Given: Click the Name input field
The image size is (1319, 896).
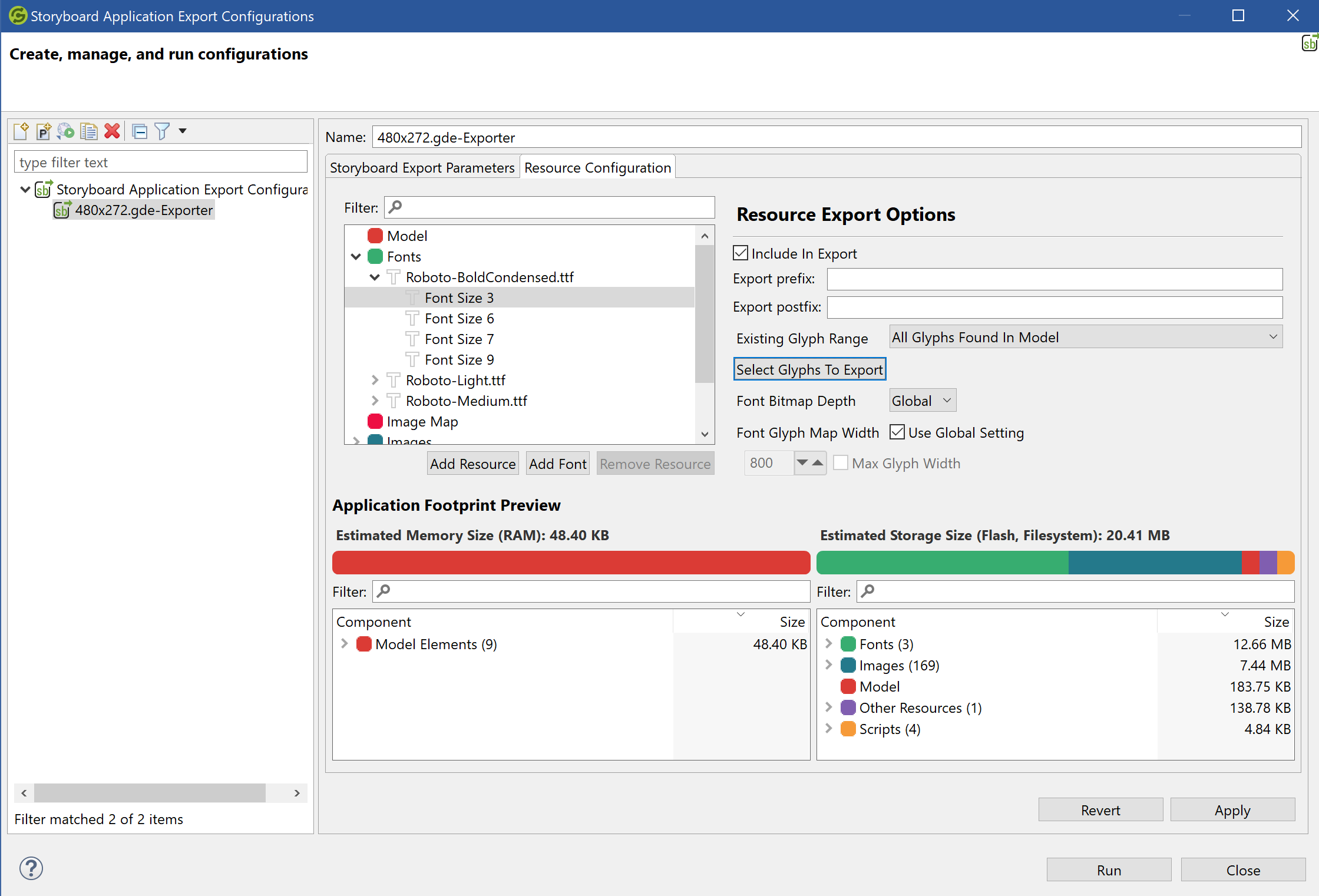Looking at the screenshot, I should coord(837,137).
